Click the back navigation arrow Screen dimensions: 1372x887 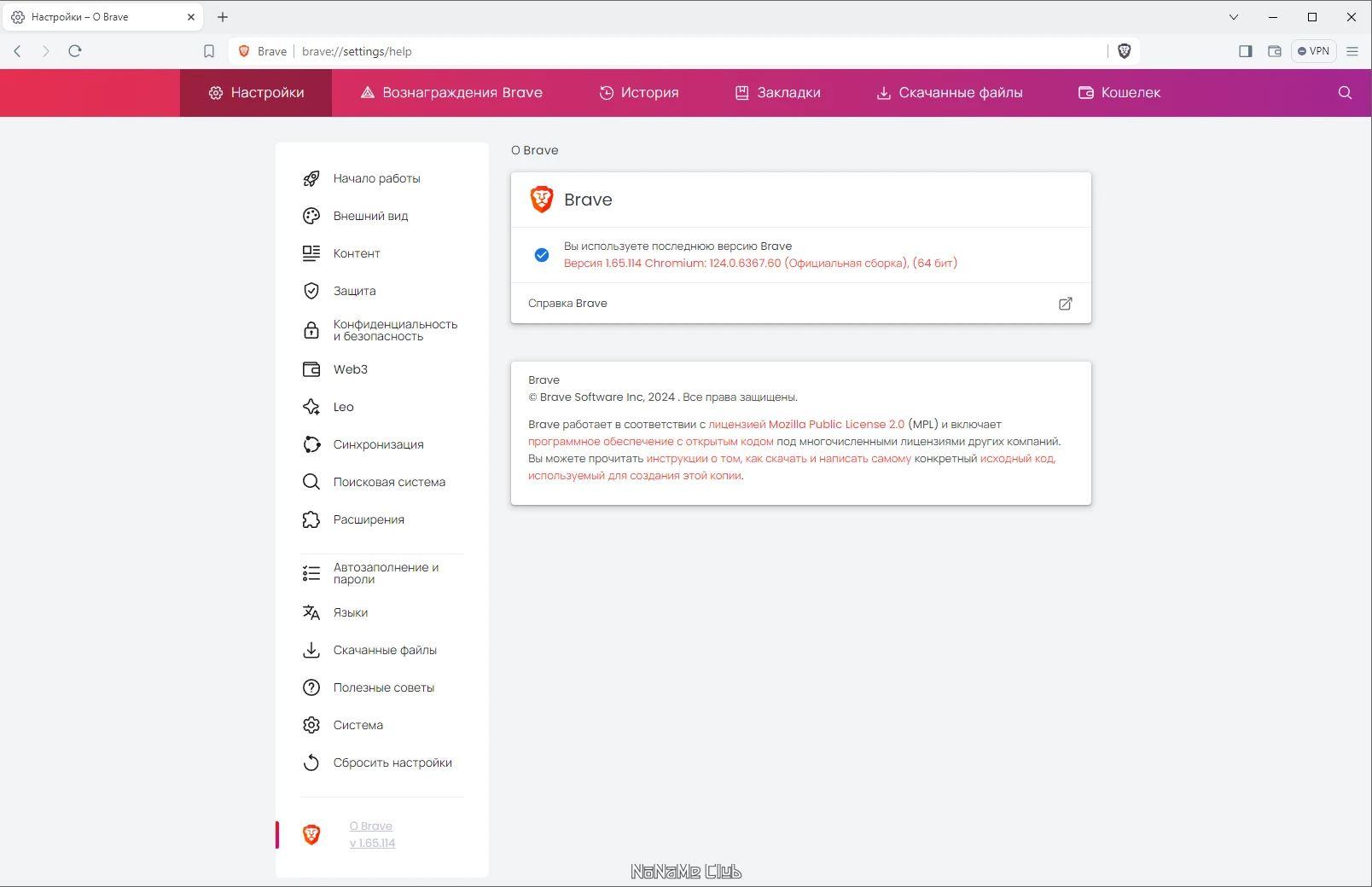point(17,51)
